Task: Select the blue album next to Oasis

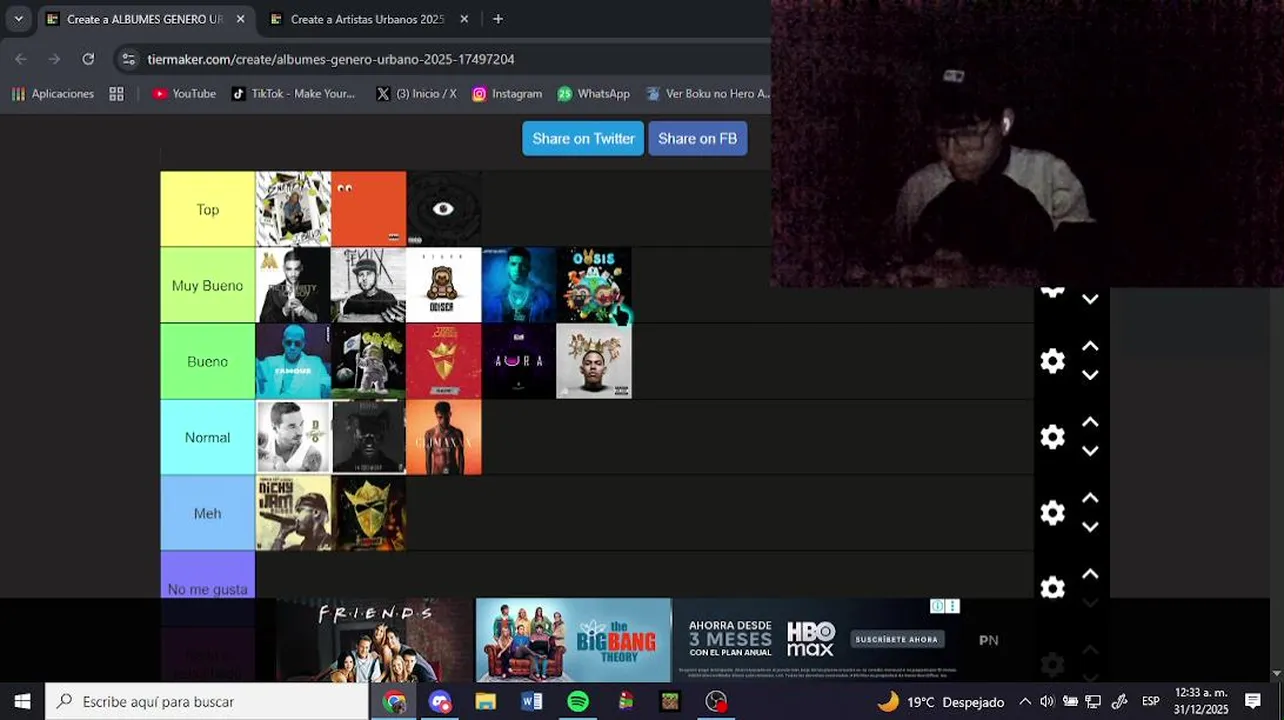Action: 519,285
